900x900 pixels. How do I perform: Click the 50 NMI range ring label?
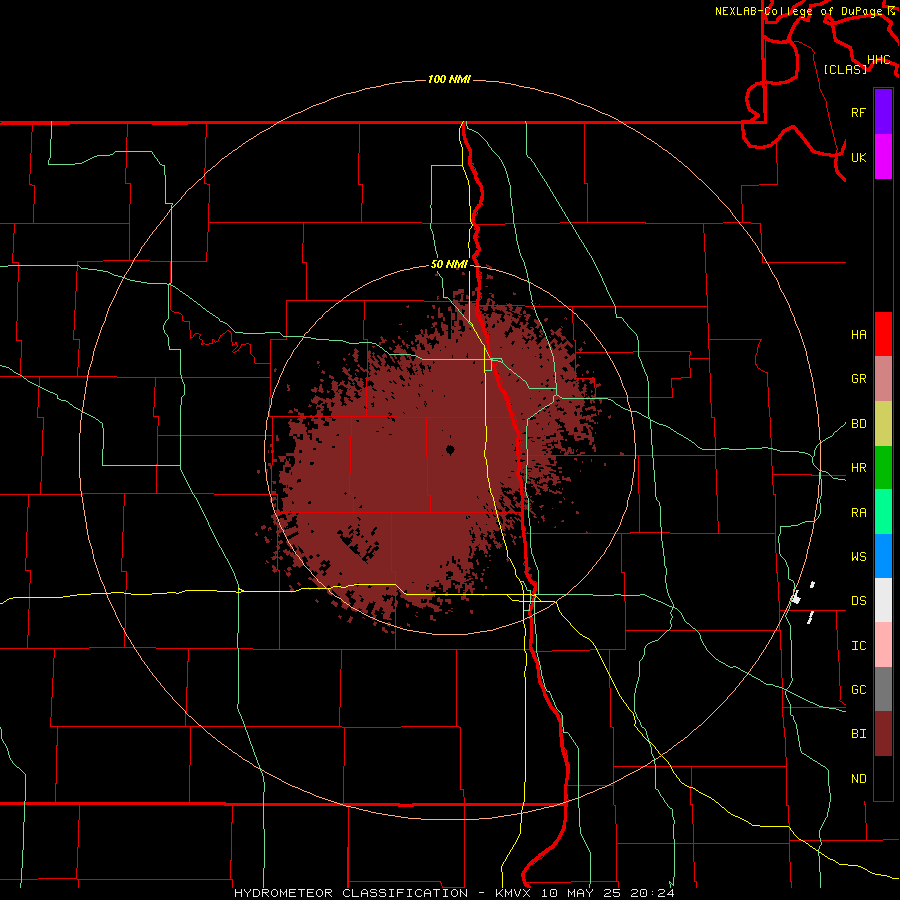449,265
